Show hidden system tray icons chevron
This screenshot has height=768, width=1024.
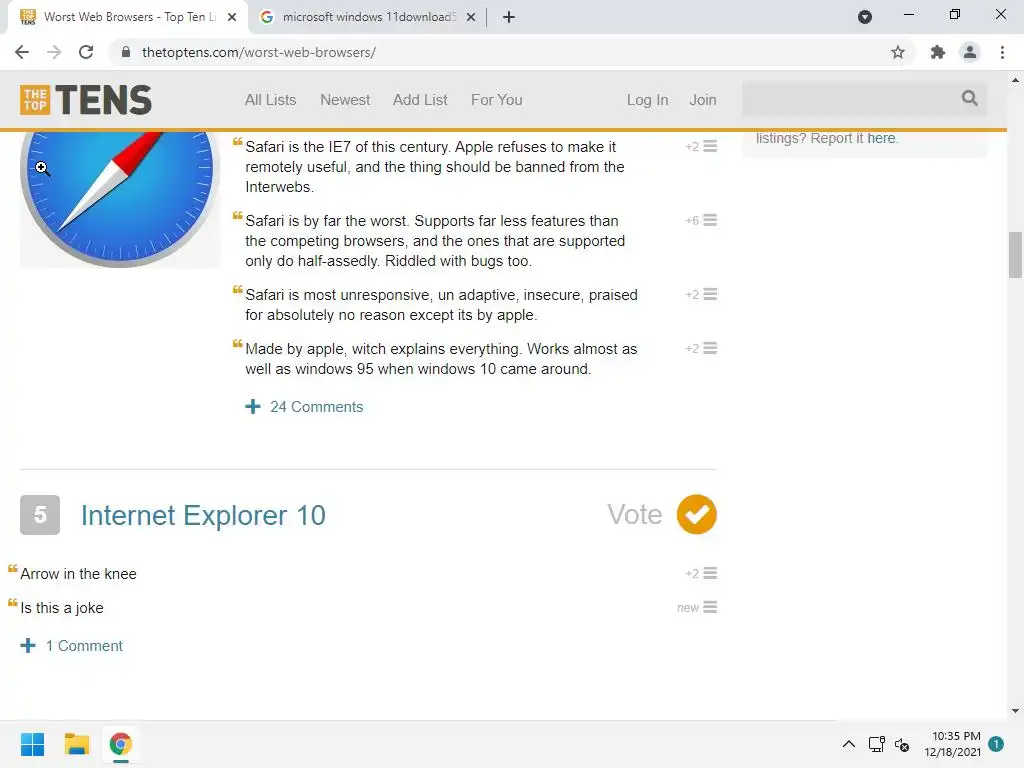(849, 744)
